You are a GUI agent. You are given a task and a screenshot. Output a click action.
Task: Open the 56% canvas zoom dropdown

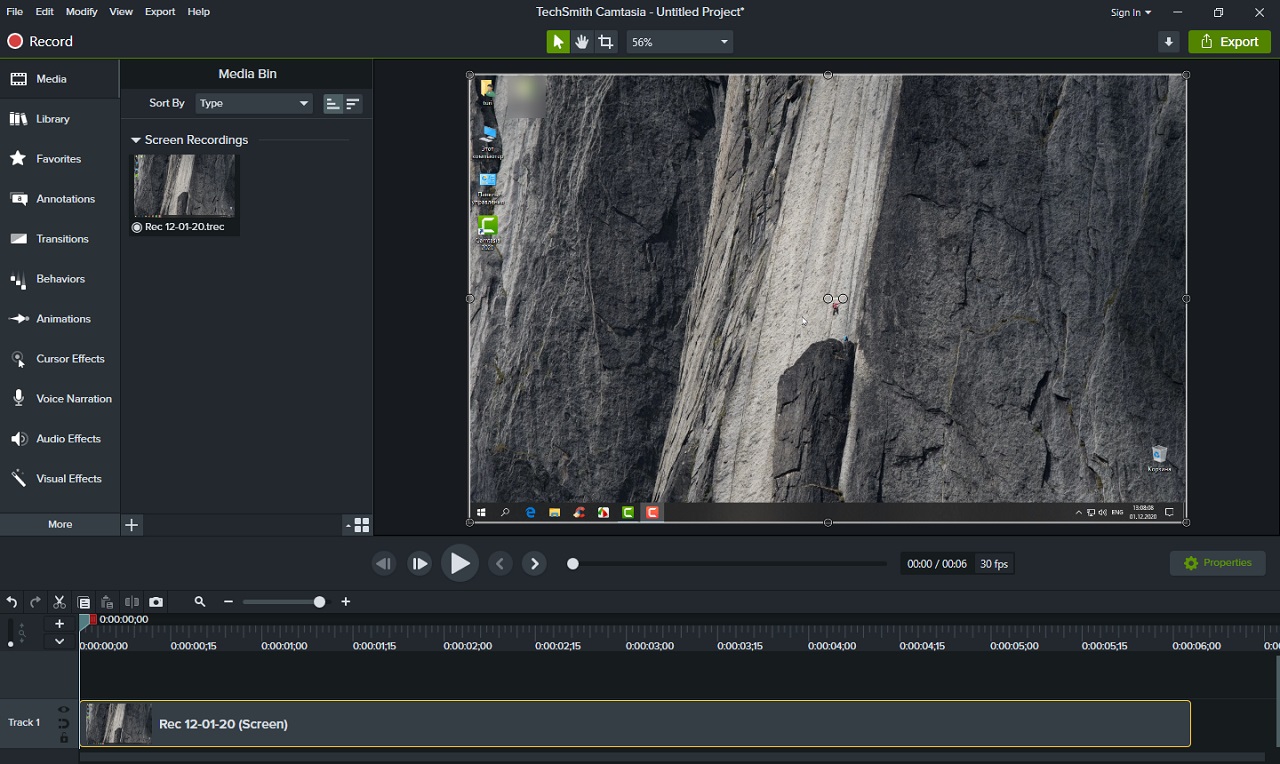pos(680,42)
